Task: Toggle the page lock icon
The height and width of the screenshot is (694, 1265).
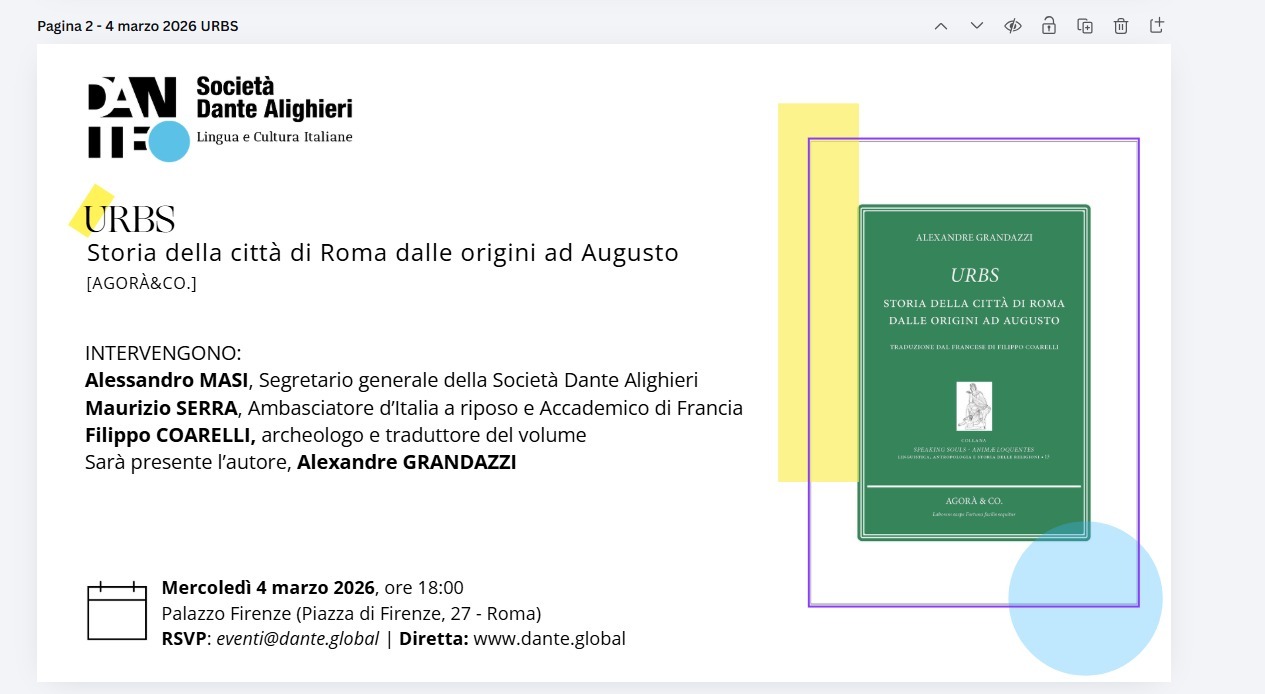Action: (x=1048, y=26)
